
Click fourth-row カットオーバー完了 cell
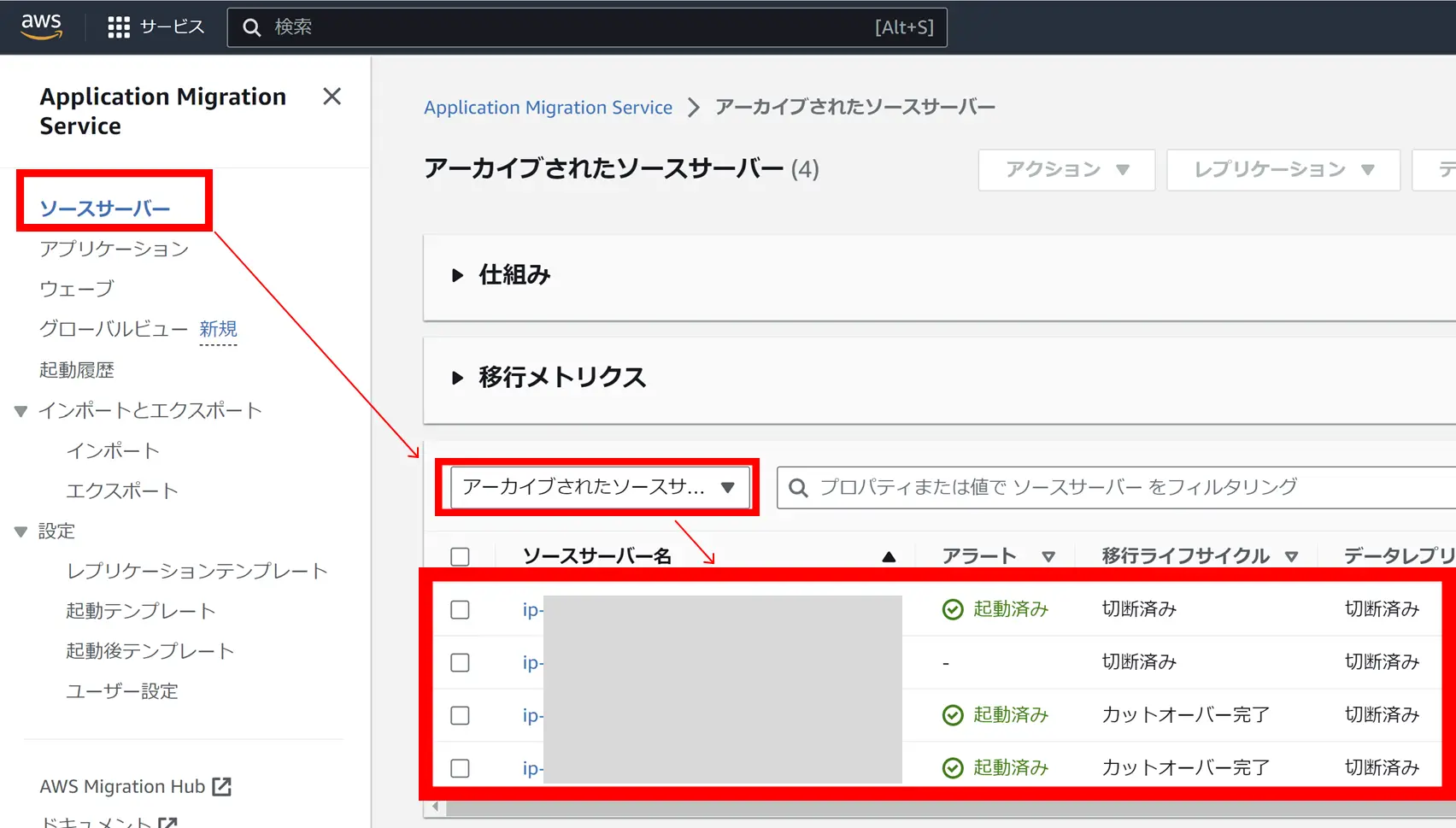1186,768
